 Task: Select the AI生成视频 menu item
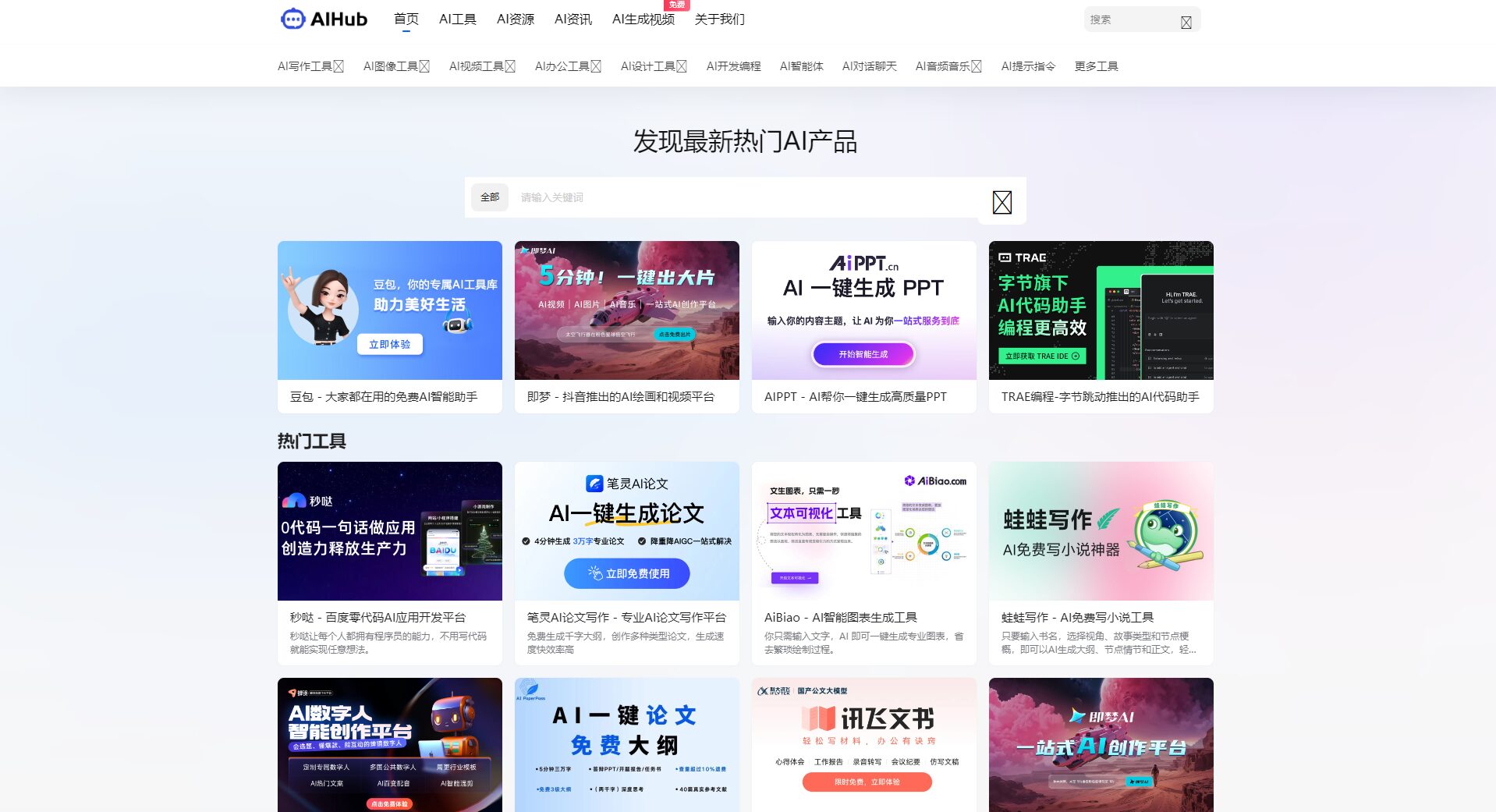click(x=644, y=19)
